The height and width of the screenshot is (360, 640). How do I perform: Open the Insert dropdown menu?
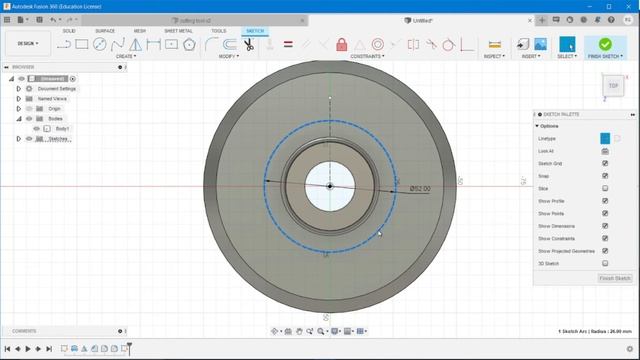531,56
